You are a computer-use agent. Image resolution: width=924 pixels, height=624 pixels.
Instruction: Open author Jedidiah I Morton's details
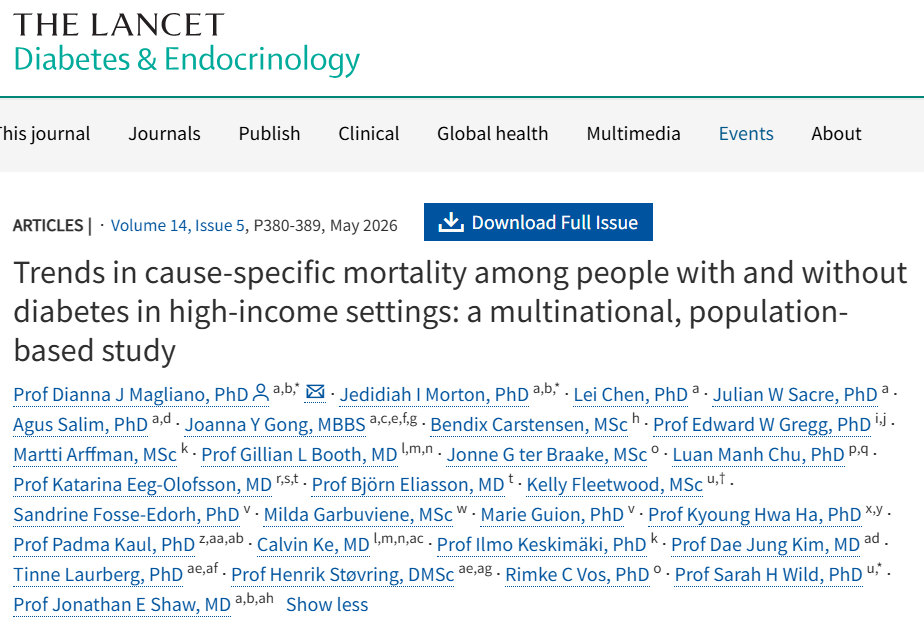click(x=434, y=394)
